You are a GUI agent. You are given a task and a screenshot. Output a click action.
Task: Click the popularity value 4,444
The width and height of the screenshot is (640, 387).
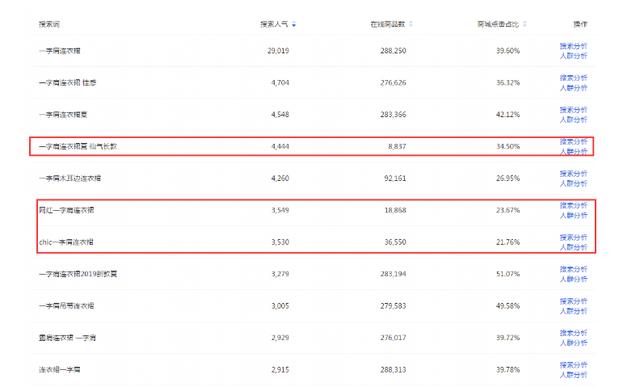tap(280, 146)
